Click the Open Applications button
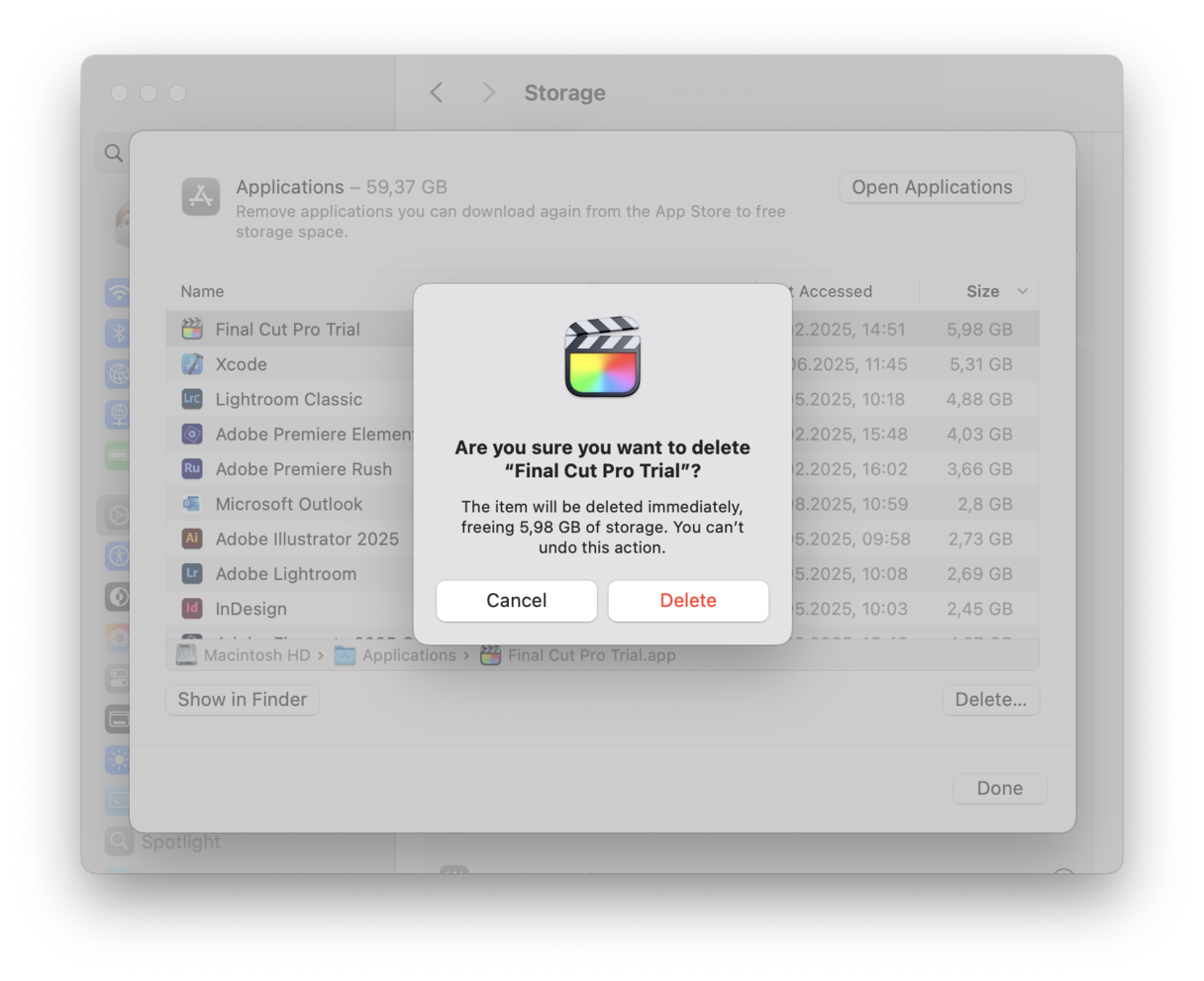Screen dimensions: 1204x981 pyautogui.click(x=932, y=187)
